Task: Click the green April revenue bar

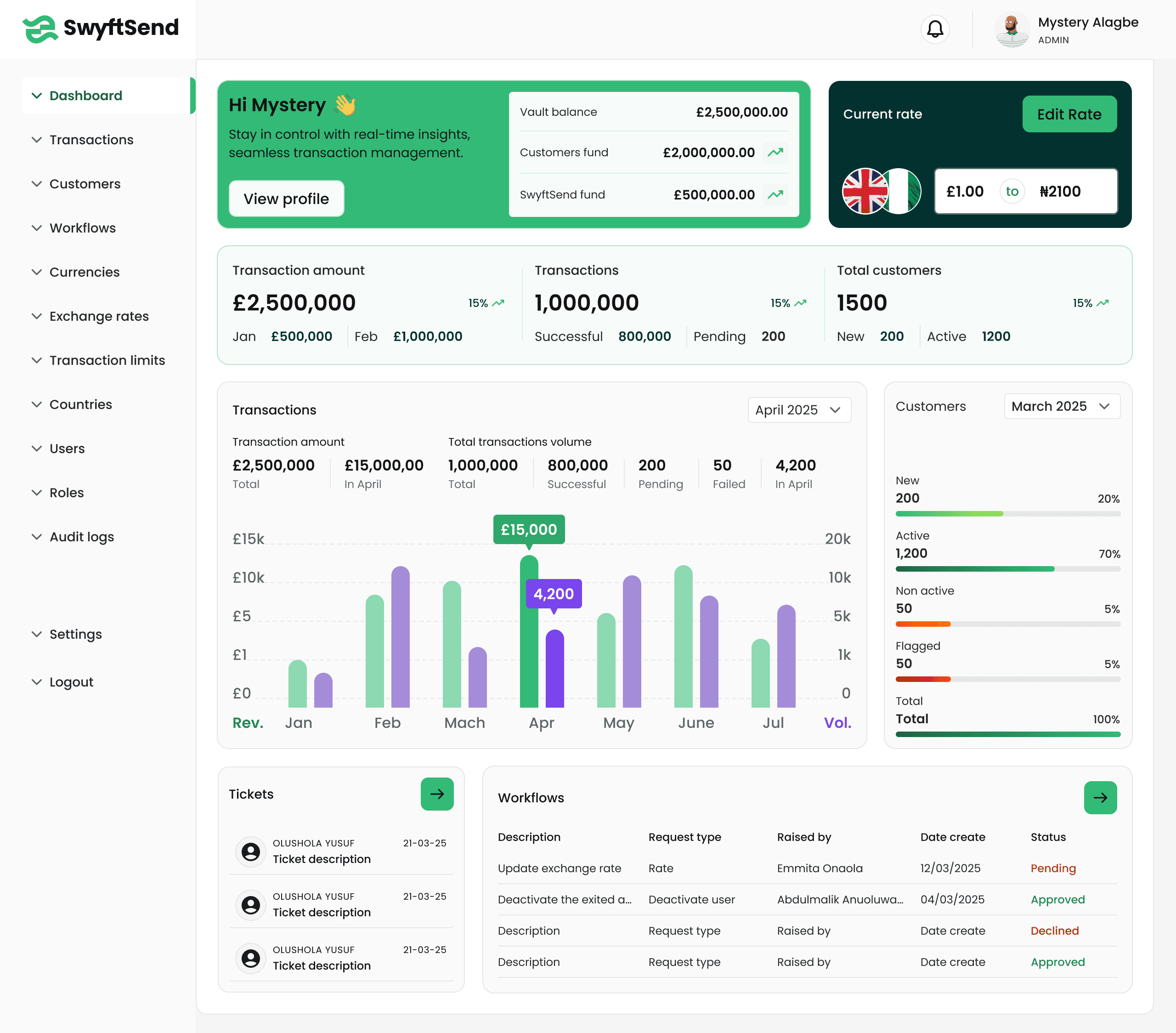Action: pyautogui.click(x=529, y=631)
